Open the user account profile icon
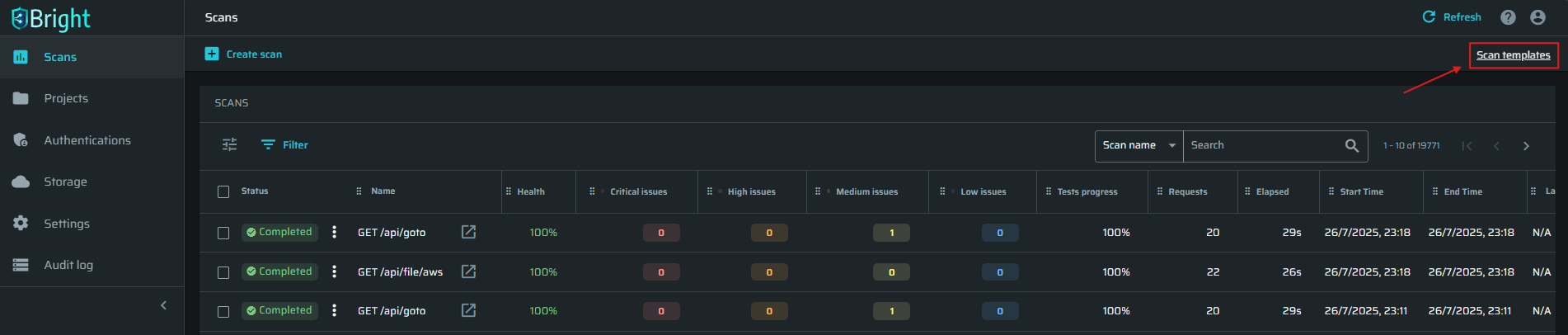 coord(1537,17)
